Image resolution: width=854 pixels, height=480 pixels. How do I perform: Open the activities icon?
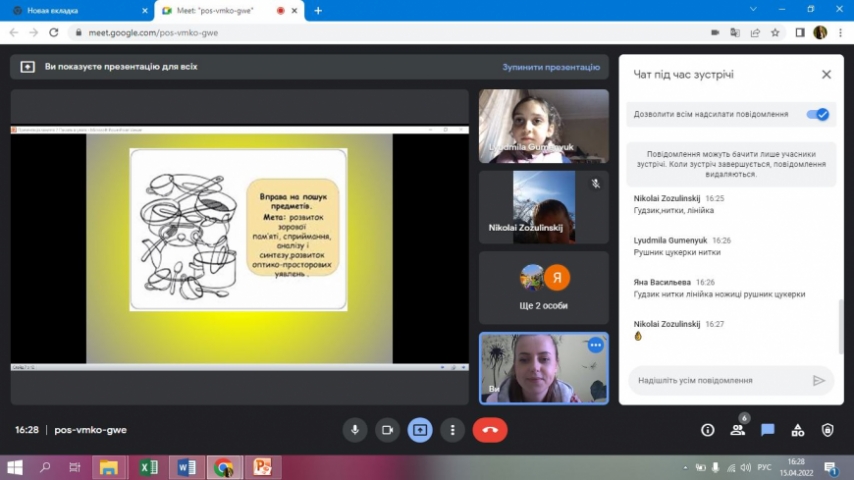(x=797, y=430)
